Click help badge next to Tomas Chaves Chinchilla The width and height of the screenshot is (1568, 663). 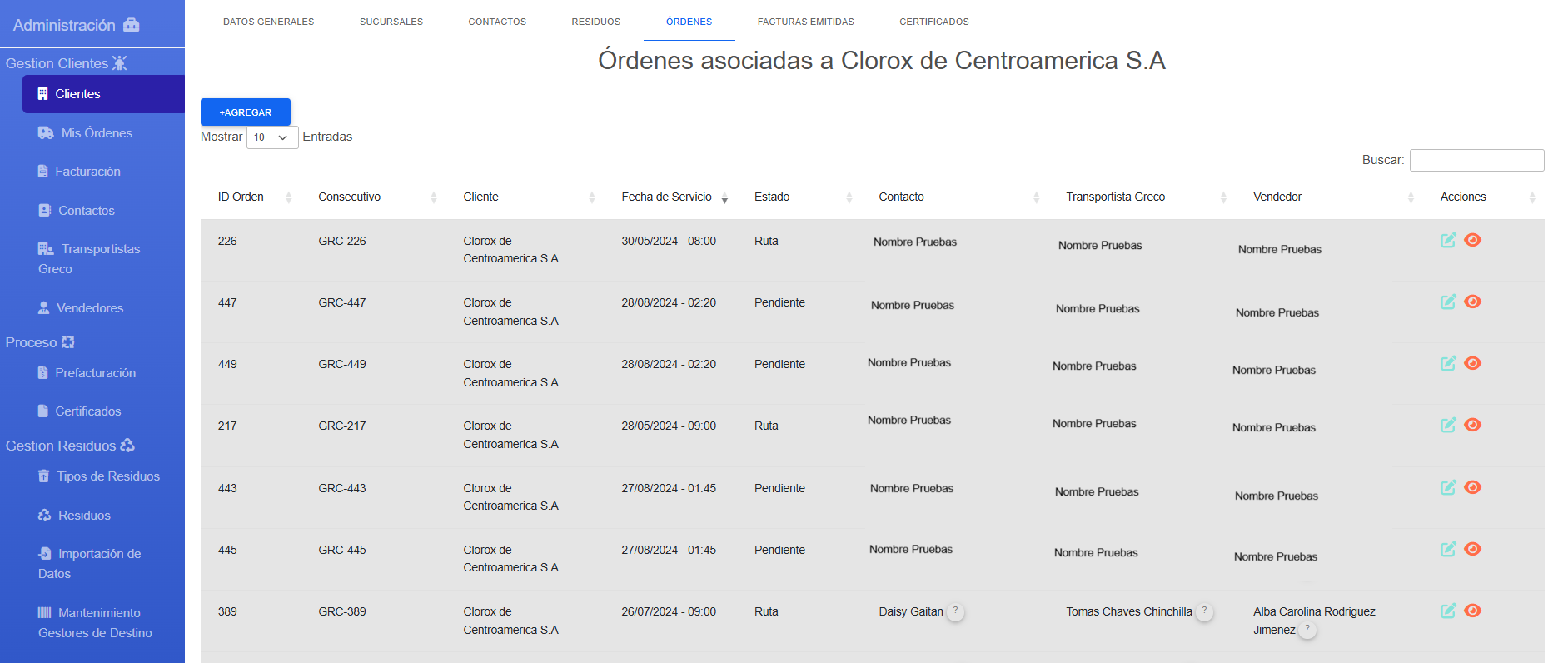pos(1204,611)
